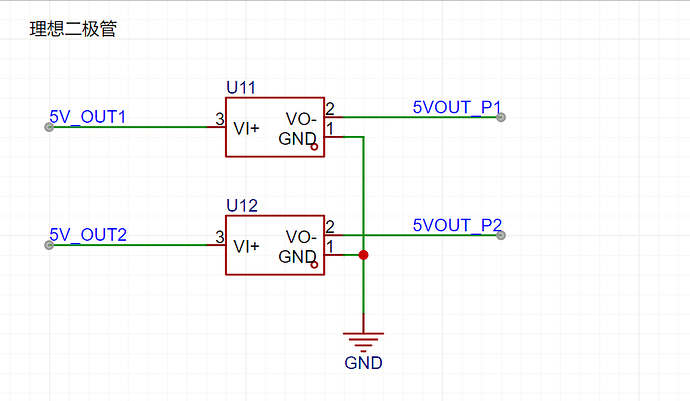Image resolution: width=690 pixels, height=401 pixels.
Task: Click the 5VOUT_P1 wire endpoint dot
Action: click(x=501, y=117)
